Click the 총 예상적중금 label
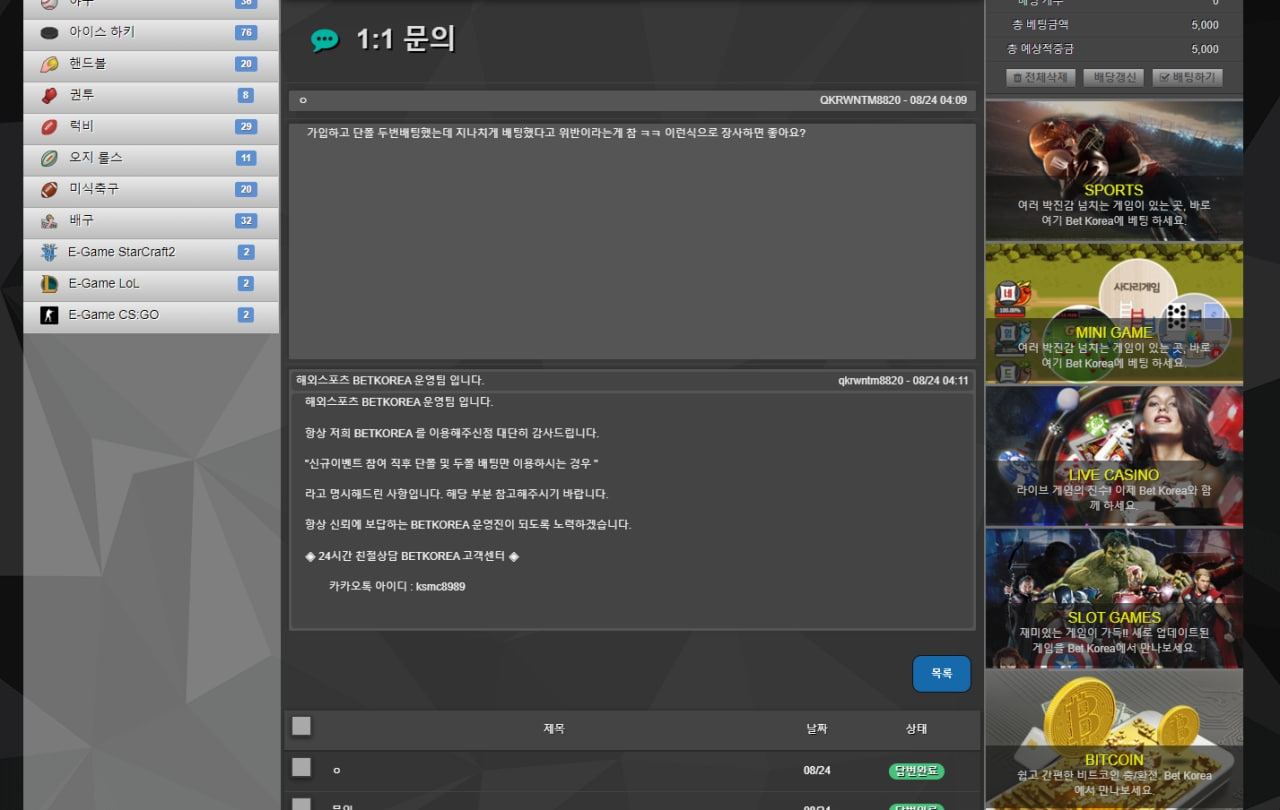Screen dimensions: 1280x810 coord(1040,49)
